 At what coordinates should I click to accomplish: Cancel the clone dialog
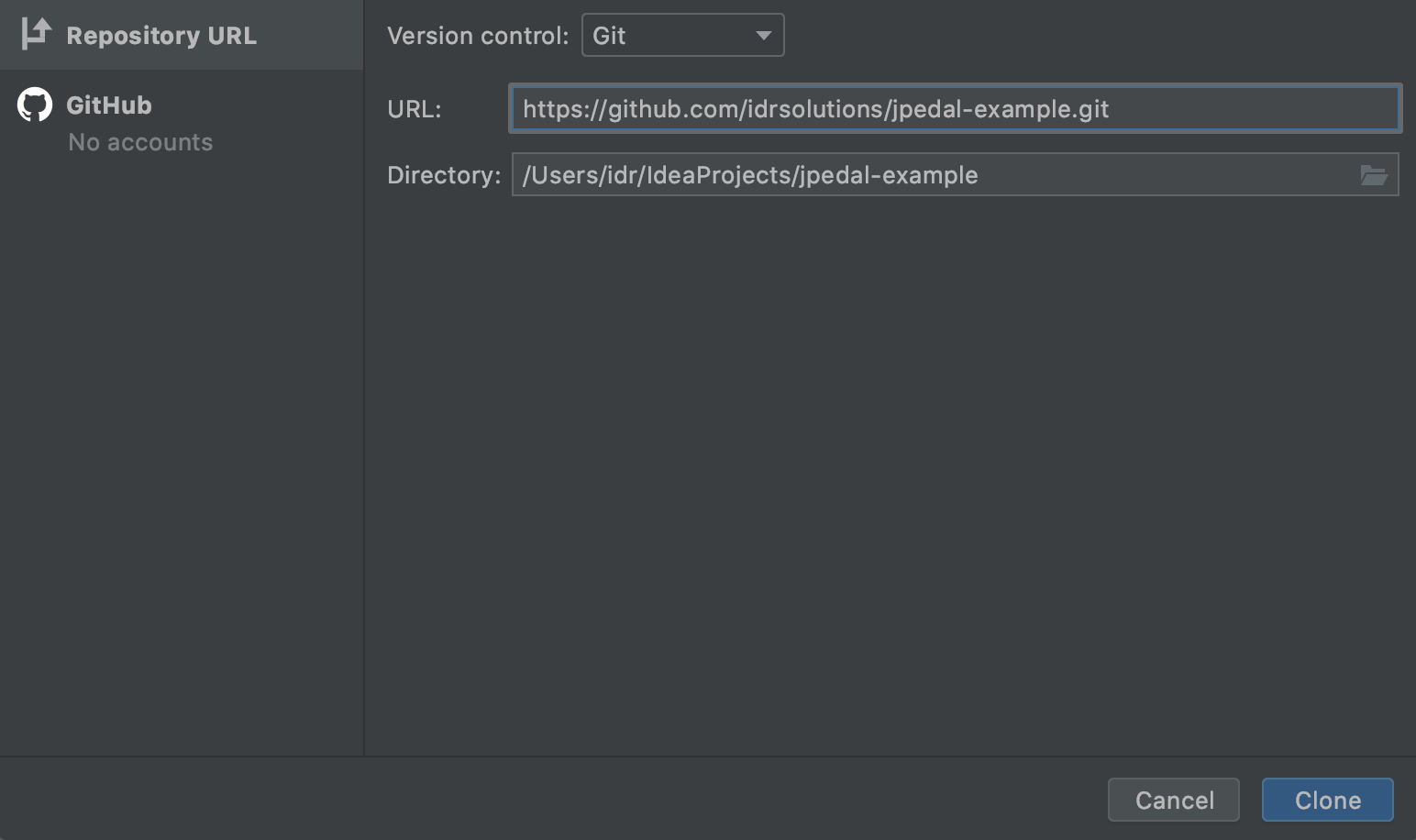coord(1174,799)
